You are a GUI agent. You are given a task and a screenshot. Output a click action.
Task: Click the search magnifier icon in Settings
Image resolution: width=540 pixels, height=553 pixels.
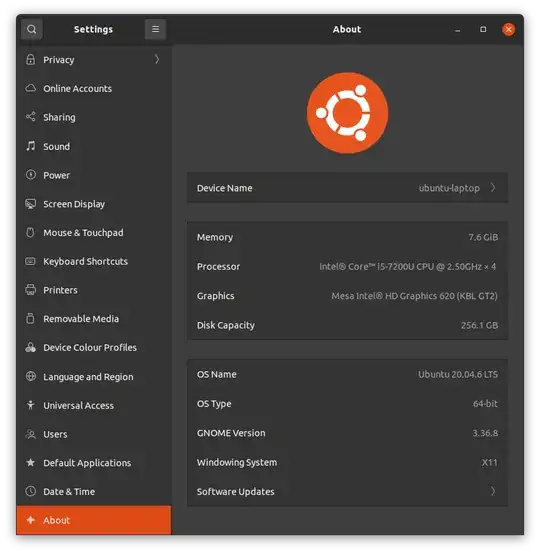click(32, 29)
